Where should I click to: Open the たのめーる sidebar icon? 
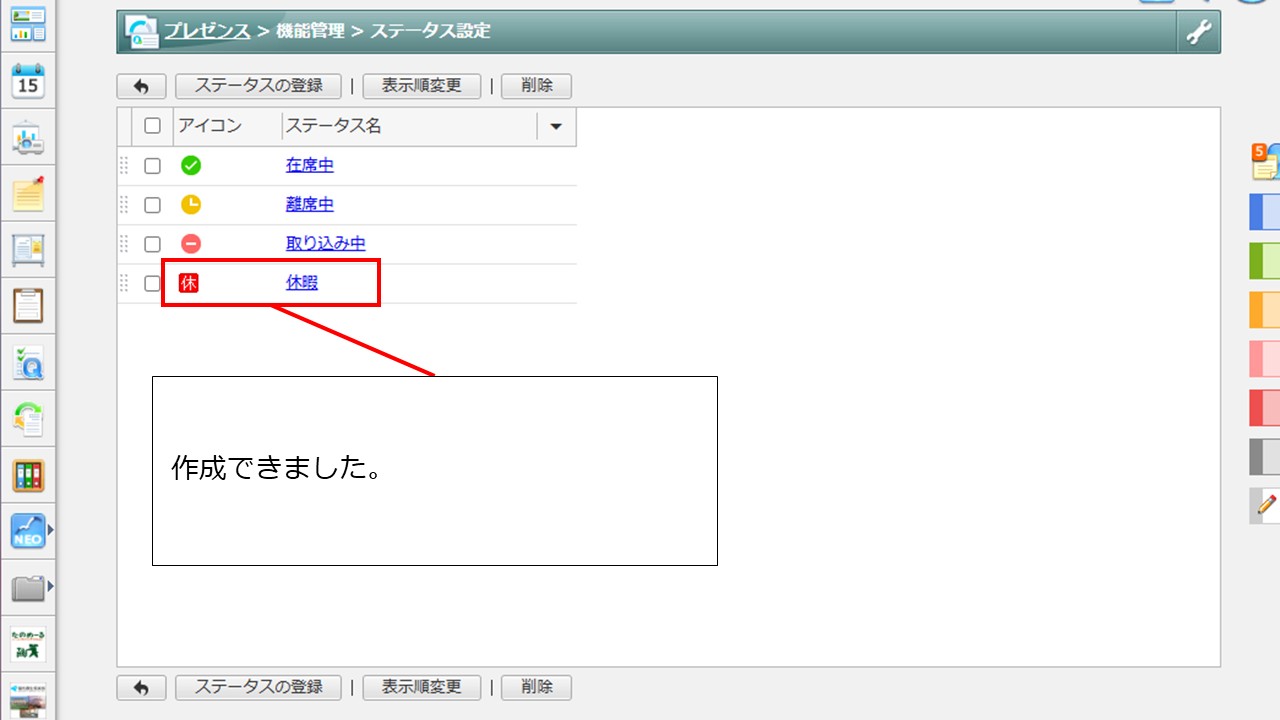point(28,643)
